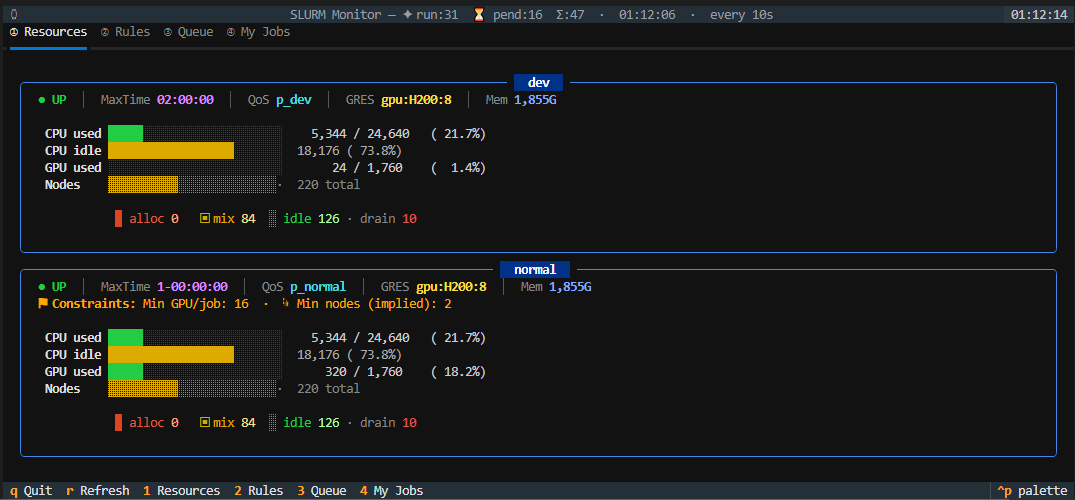Click dev panel CPU idle yellow bar

coord(171,151)
